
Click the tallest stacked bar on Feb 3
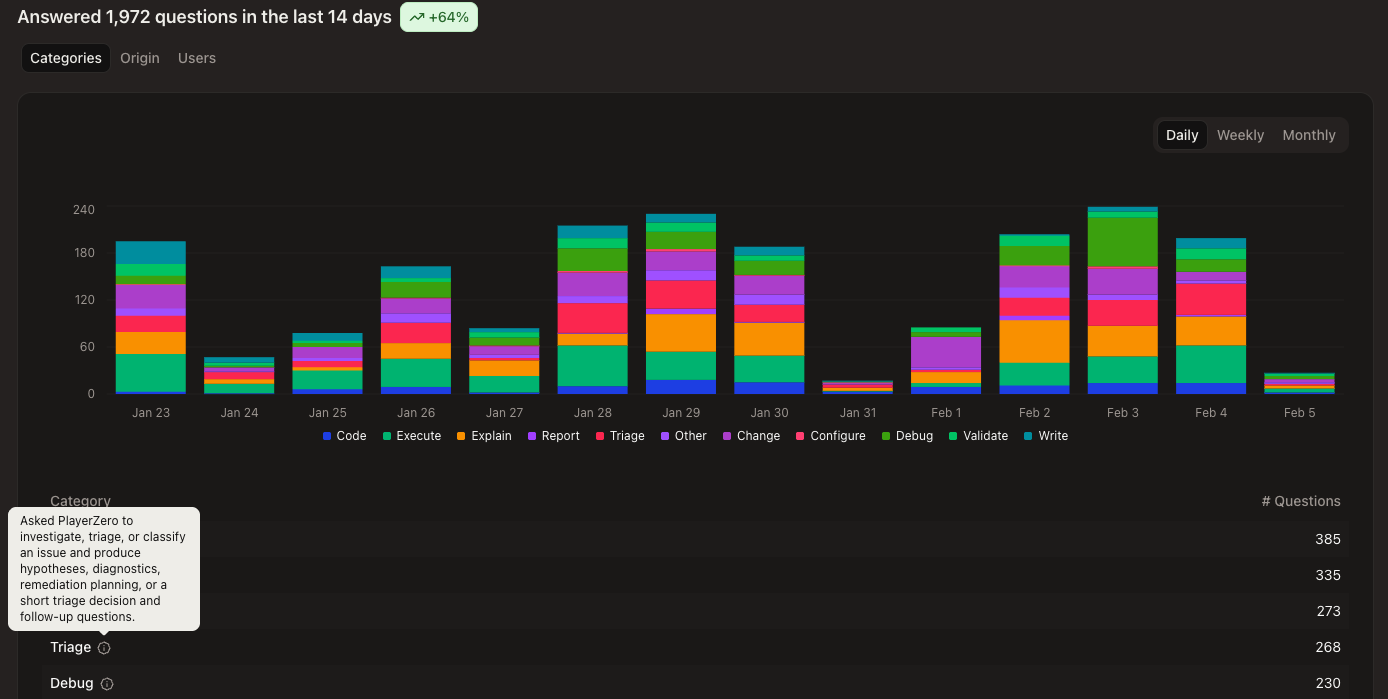click(1122, 300)
